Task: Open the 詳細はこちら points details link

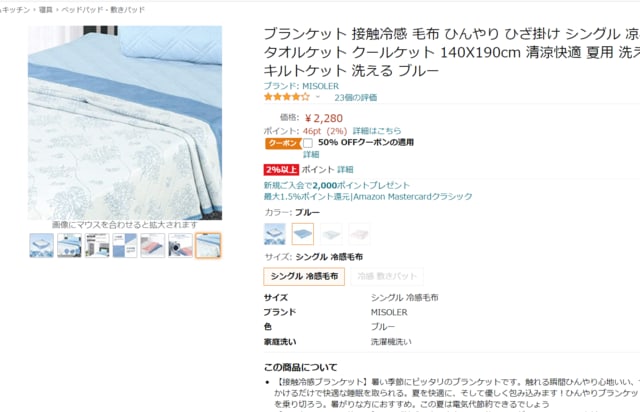Action: click(377, 131)
